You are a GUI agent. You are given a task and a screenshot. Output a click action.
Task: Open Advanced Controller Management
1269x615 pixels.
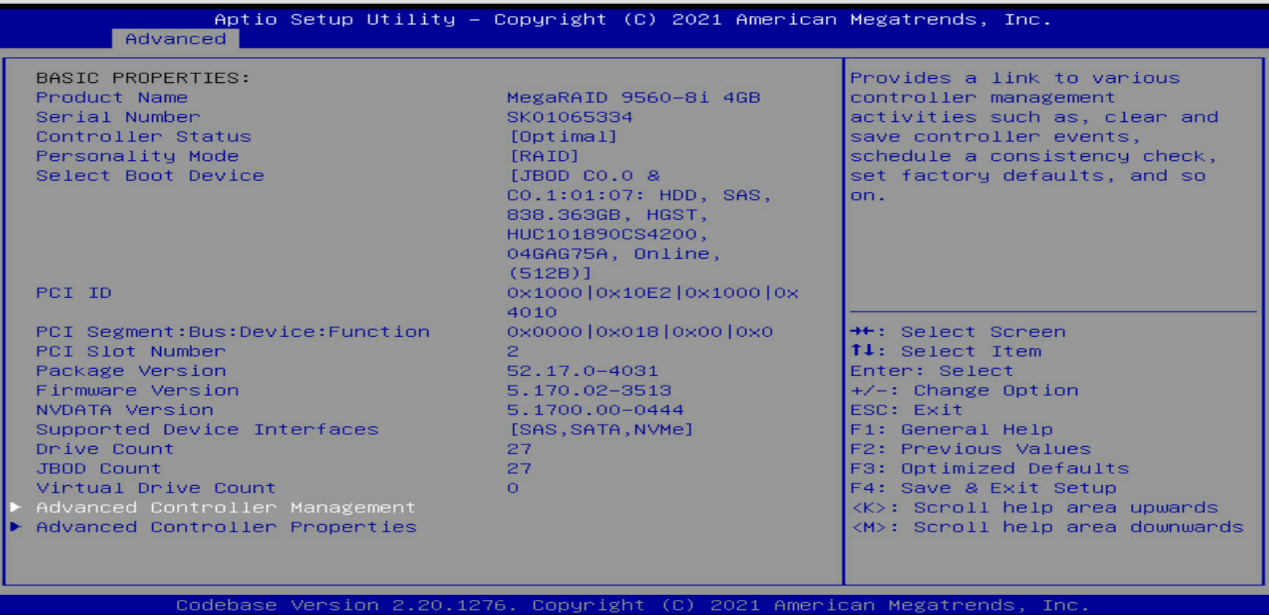(x=226, y=507)
